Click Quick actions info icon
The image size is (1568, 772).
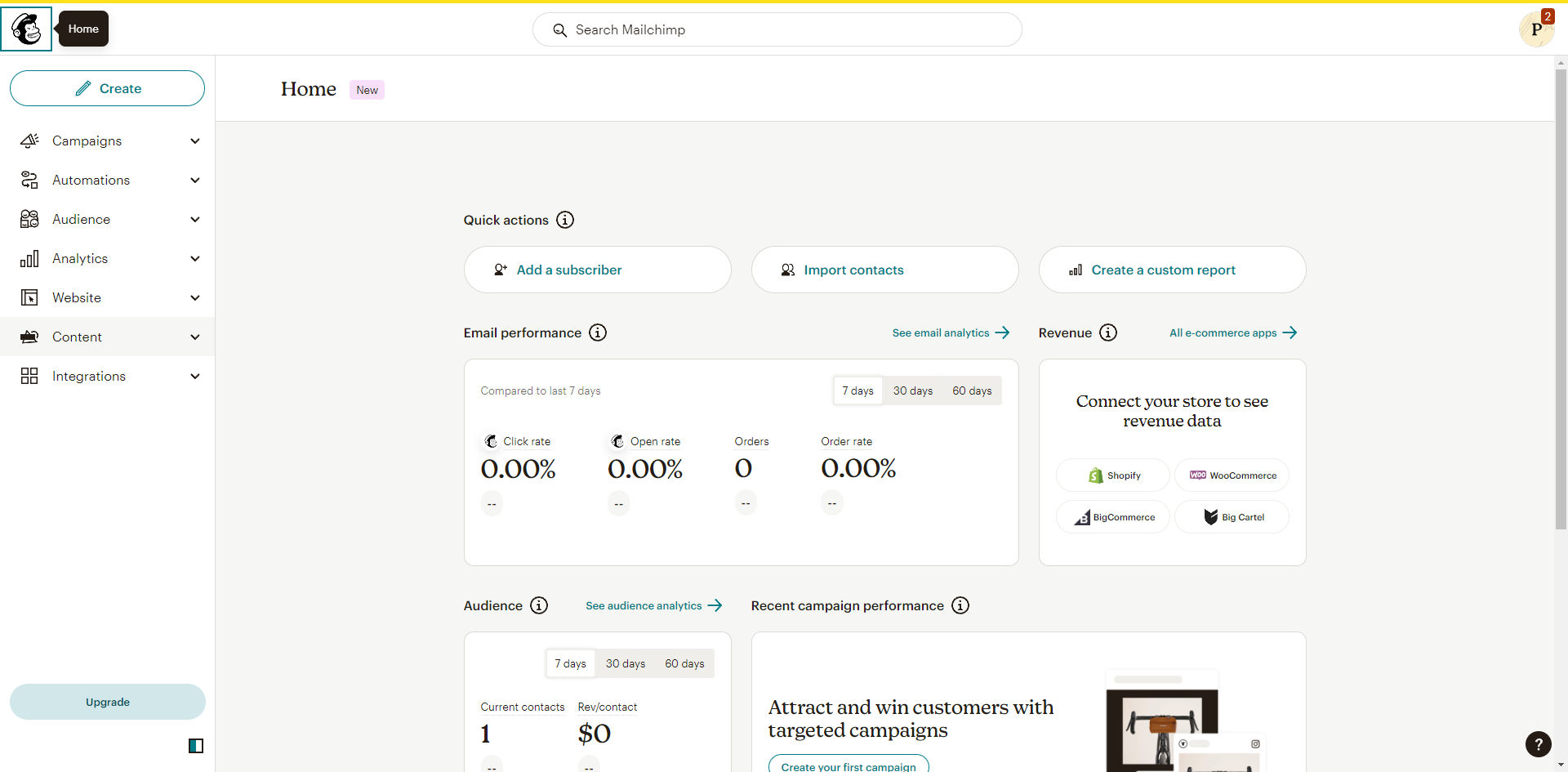coord(565,220)
